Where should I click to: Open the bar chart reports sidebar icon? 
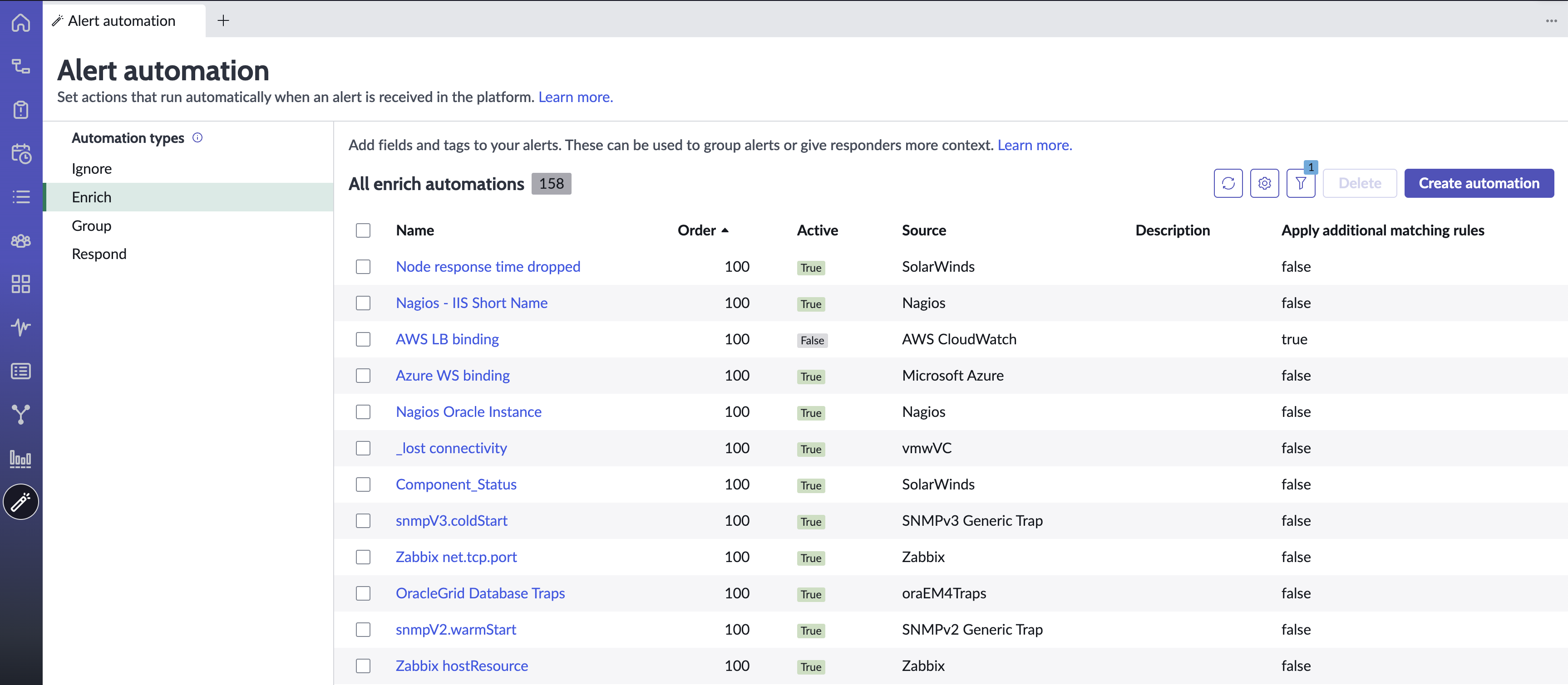21,458
